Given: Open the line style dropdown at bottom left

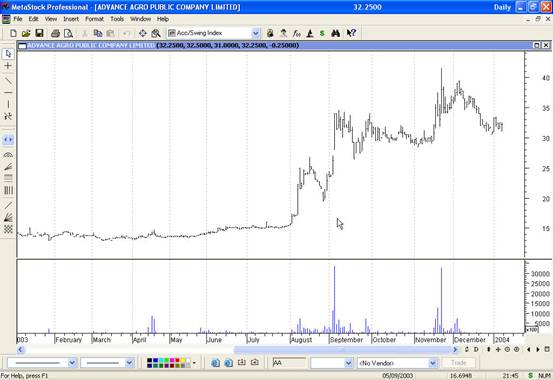Looking at the screenshot, I should (x=72, y=363).
